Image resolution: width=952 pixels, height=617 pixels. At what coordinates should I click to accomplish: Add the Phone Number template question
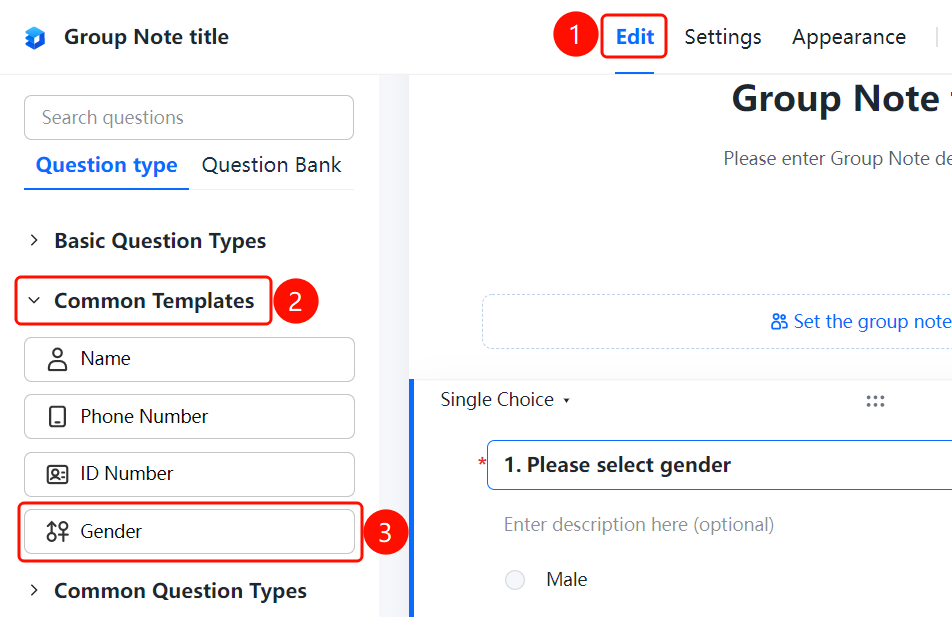tap(189, 417)
